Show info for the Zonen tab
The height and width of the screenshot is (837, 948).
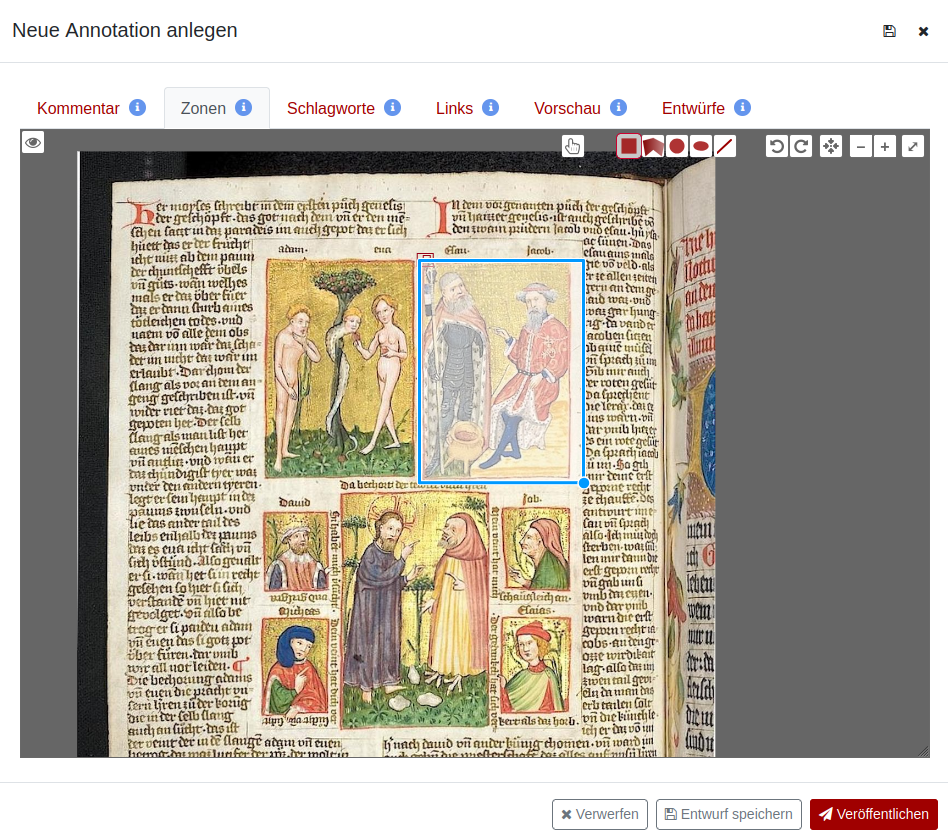pyautogui.click(x=243, y=108)
